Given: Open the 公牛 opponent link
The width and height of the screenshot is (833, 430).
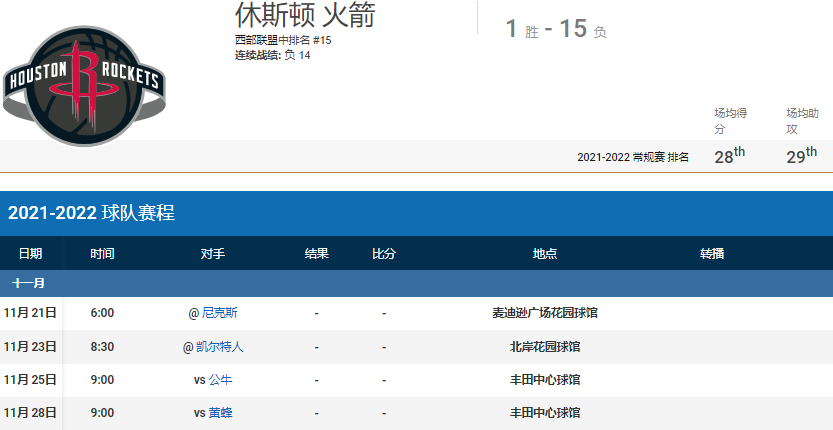Looking at the screenshot, I should (x=220, y=380).
